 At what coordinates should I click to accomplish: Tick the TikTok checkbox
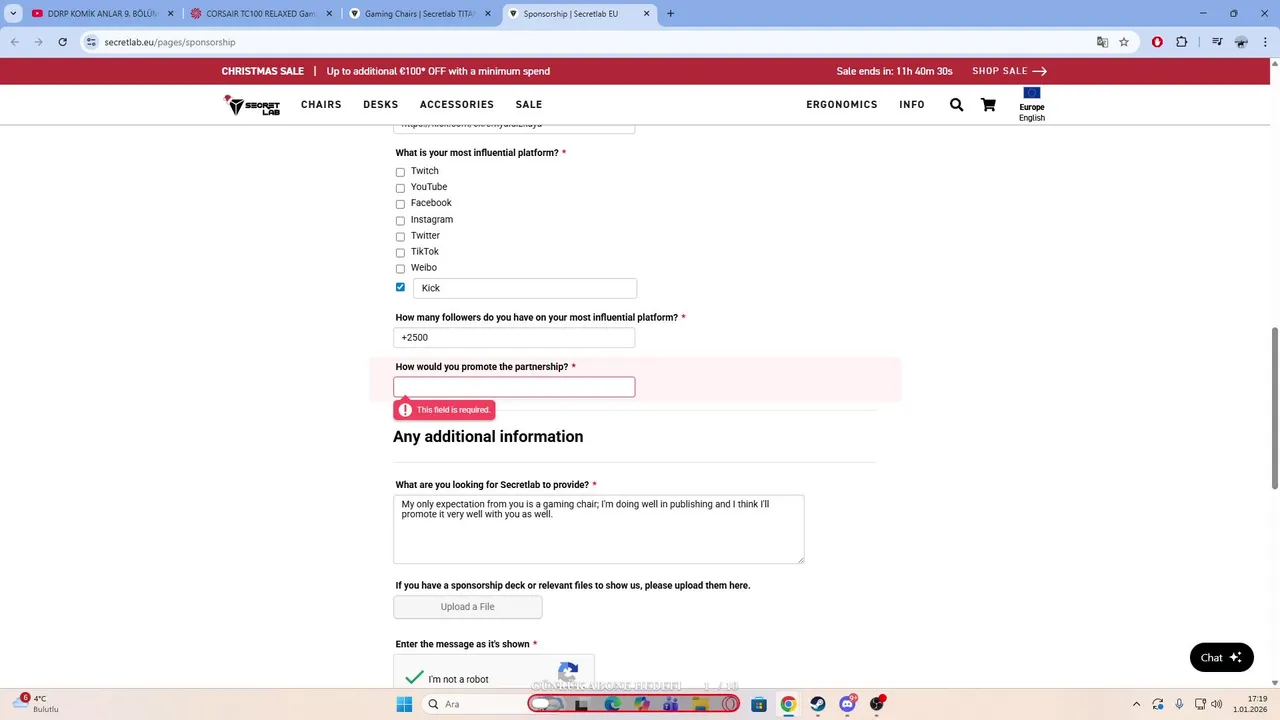[400, 252]
